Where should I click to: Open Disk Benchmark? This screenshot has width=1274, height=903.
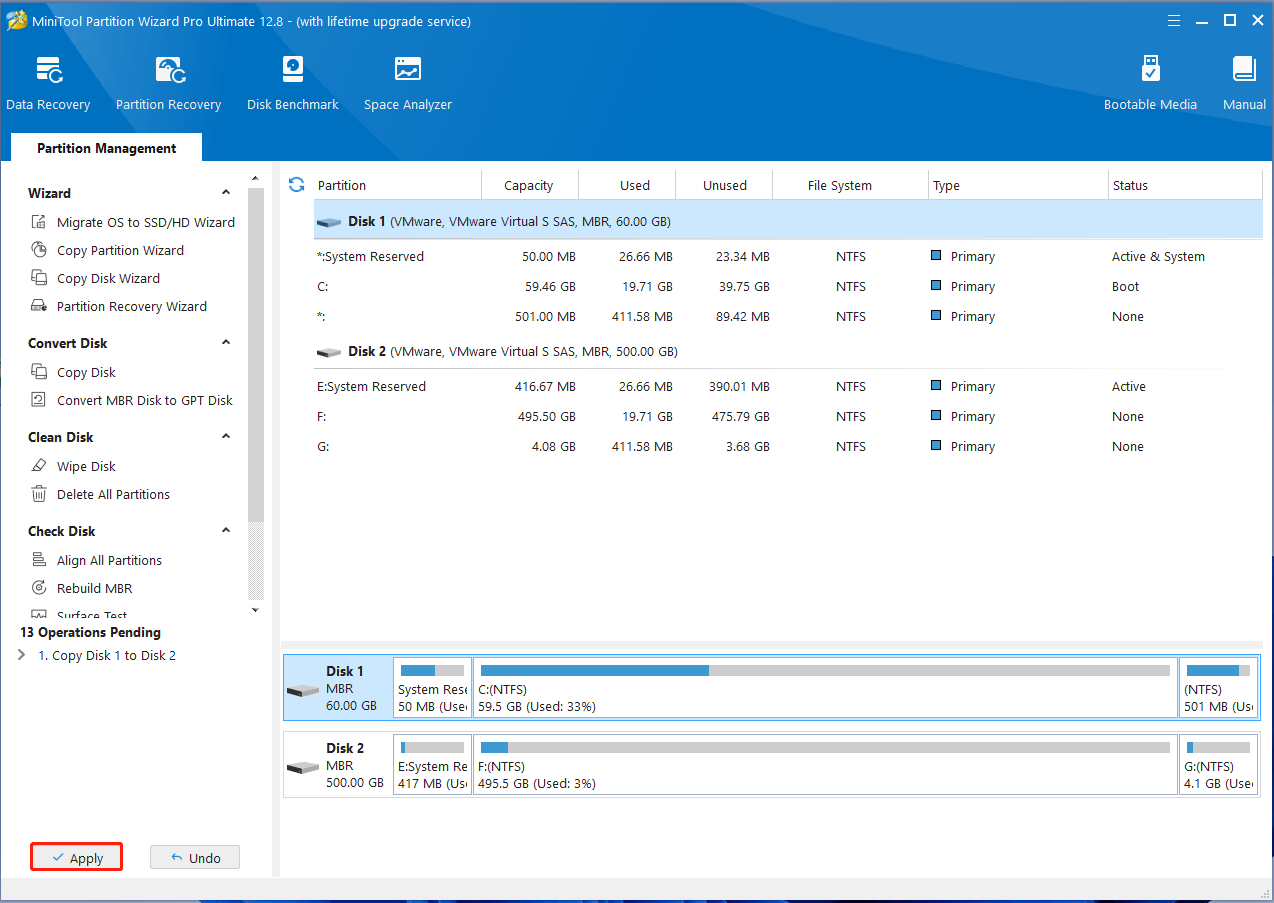[293, 84]
